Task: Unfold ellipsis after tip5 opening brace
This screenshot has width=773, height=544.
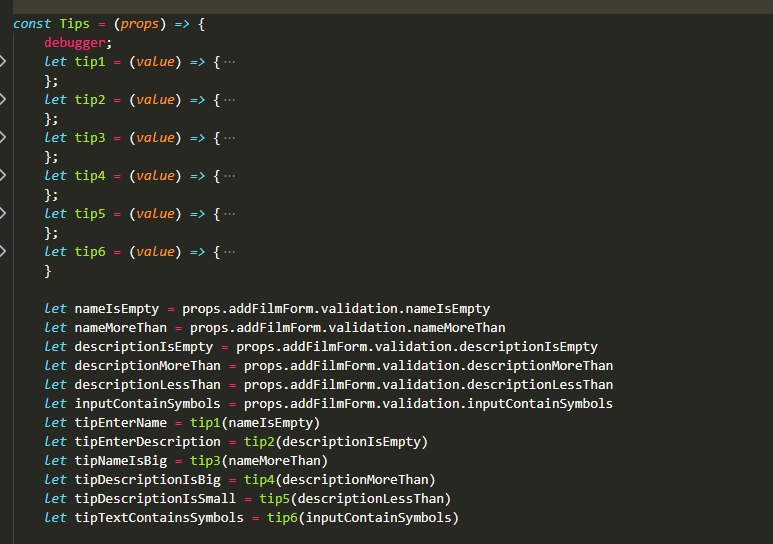Action: coord(229,214)
